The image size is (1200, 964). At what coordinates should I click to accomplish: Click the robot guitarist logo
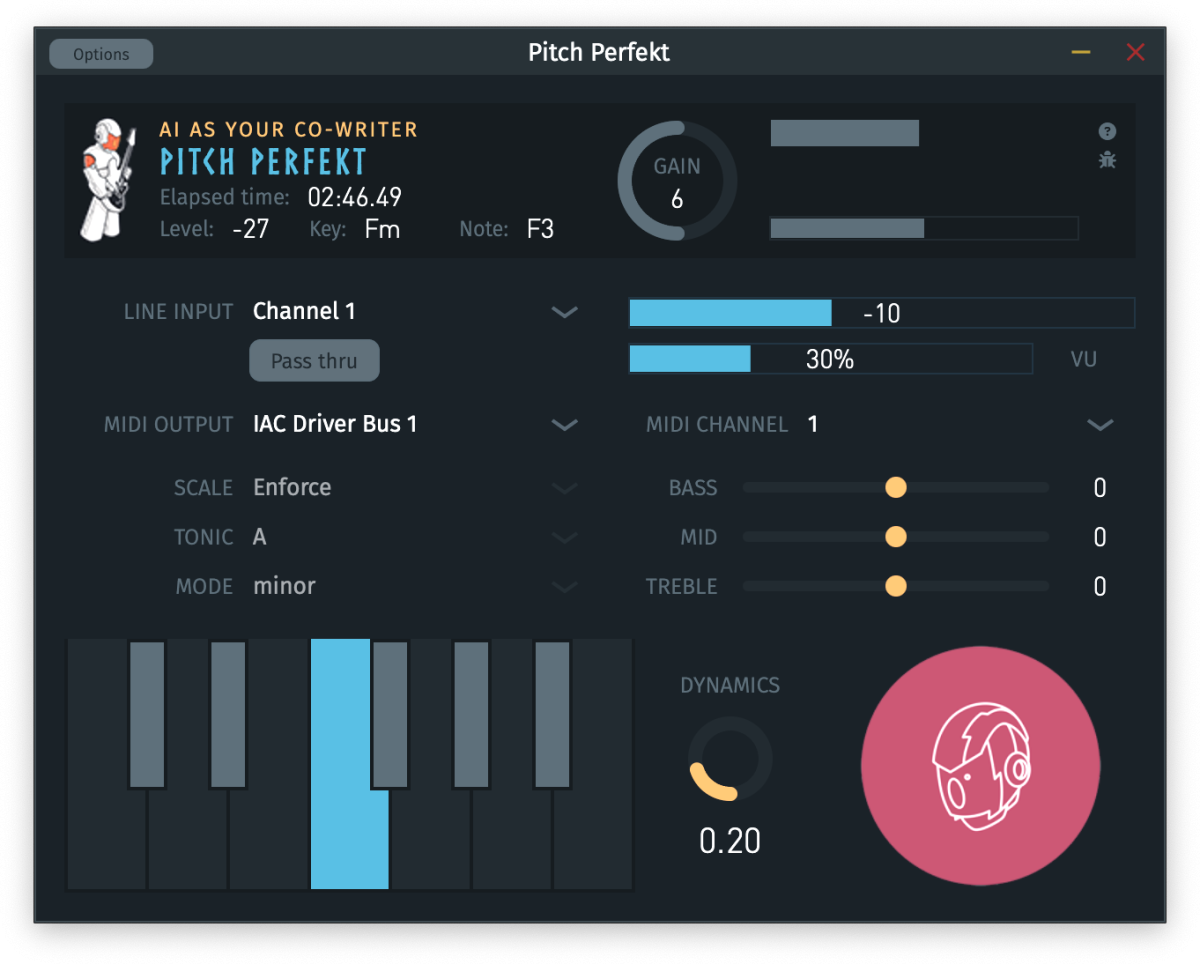[x=108, y=178]
